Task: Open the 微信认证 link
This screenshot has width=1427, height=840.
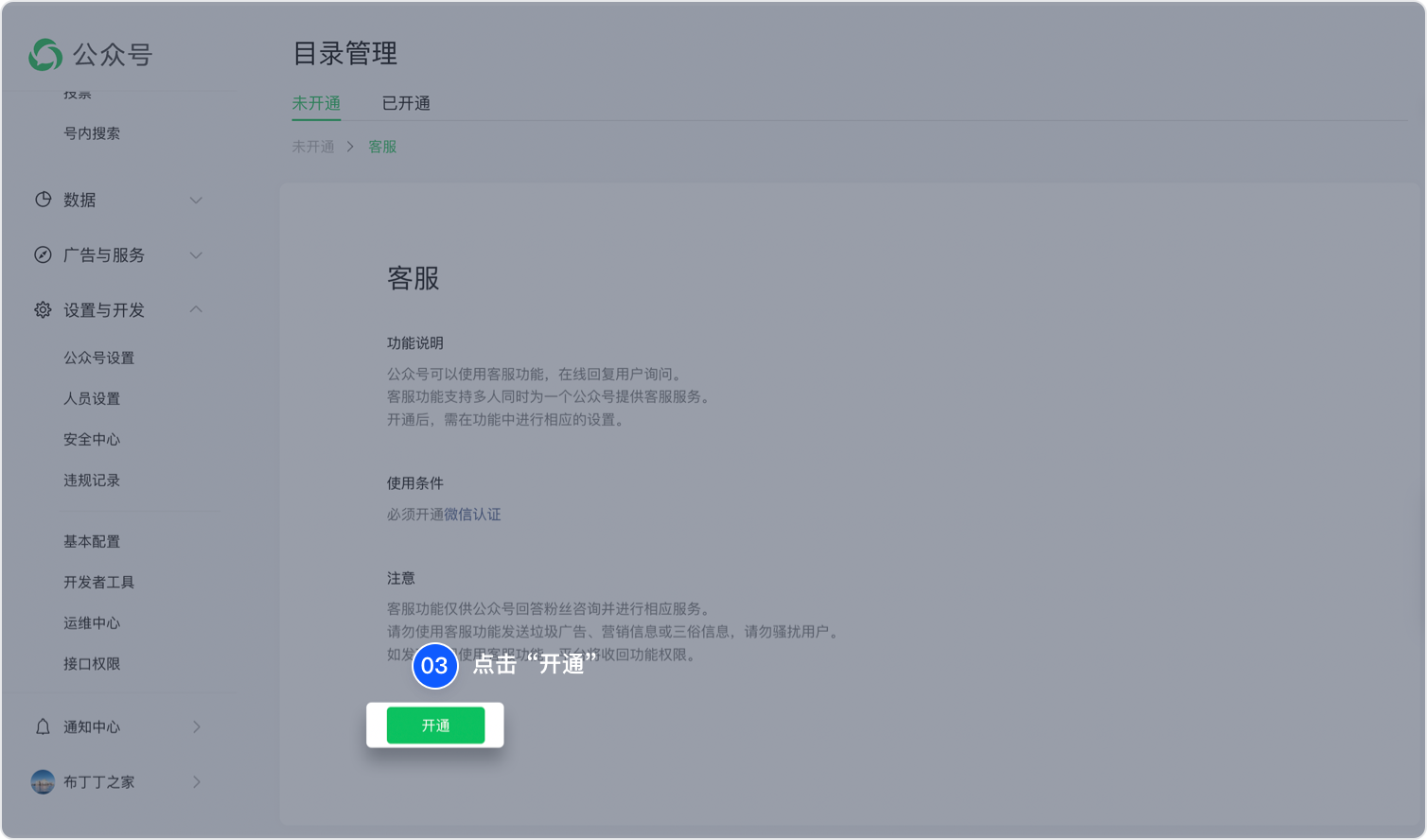Action: click(472, 515)
